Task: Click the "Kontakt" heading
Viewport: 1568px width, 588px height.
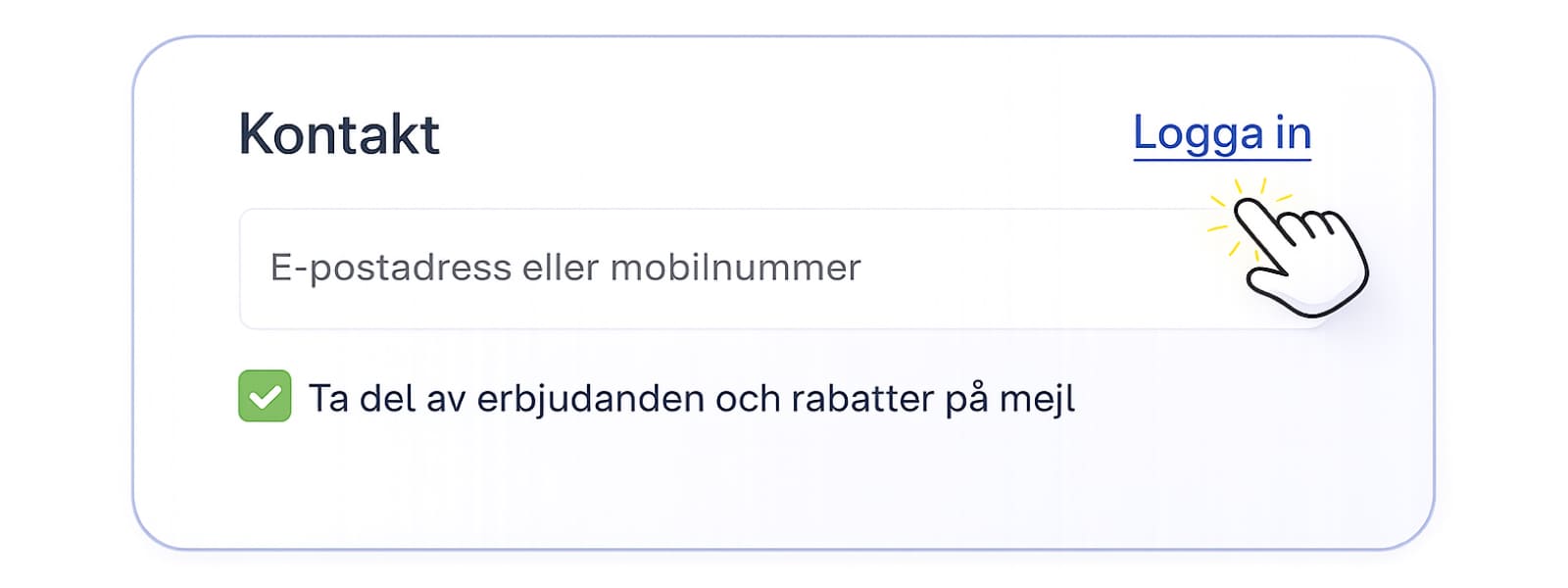Action: (339, 134)
